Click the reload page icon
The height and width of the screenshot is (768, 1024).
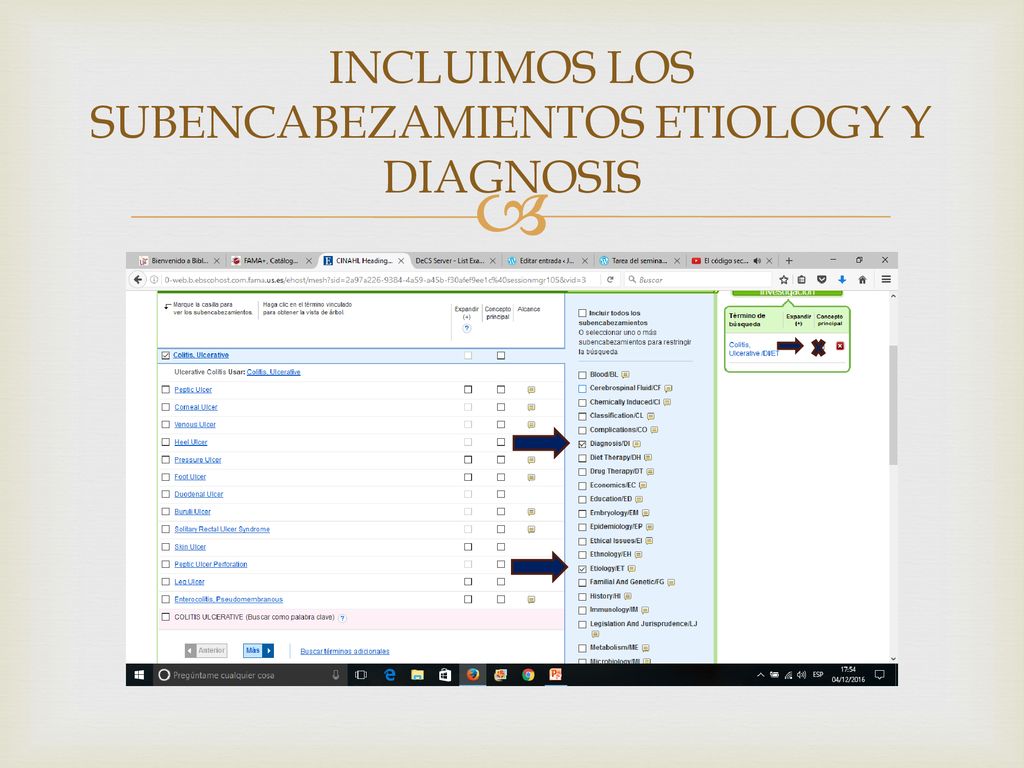(x=610, y=280)
